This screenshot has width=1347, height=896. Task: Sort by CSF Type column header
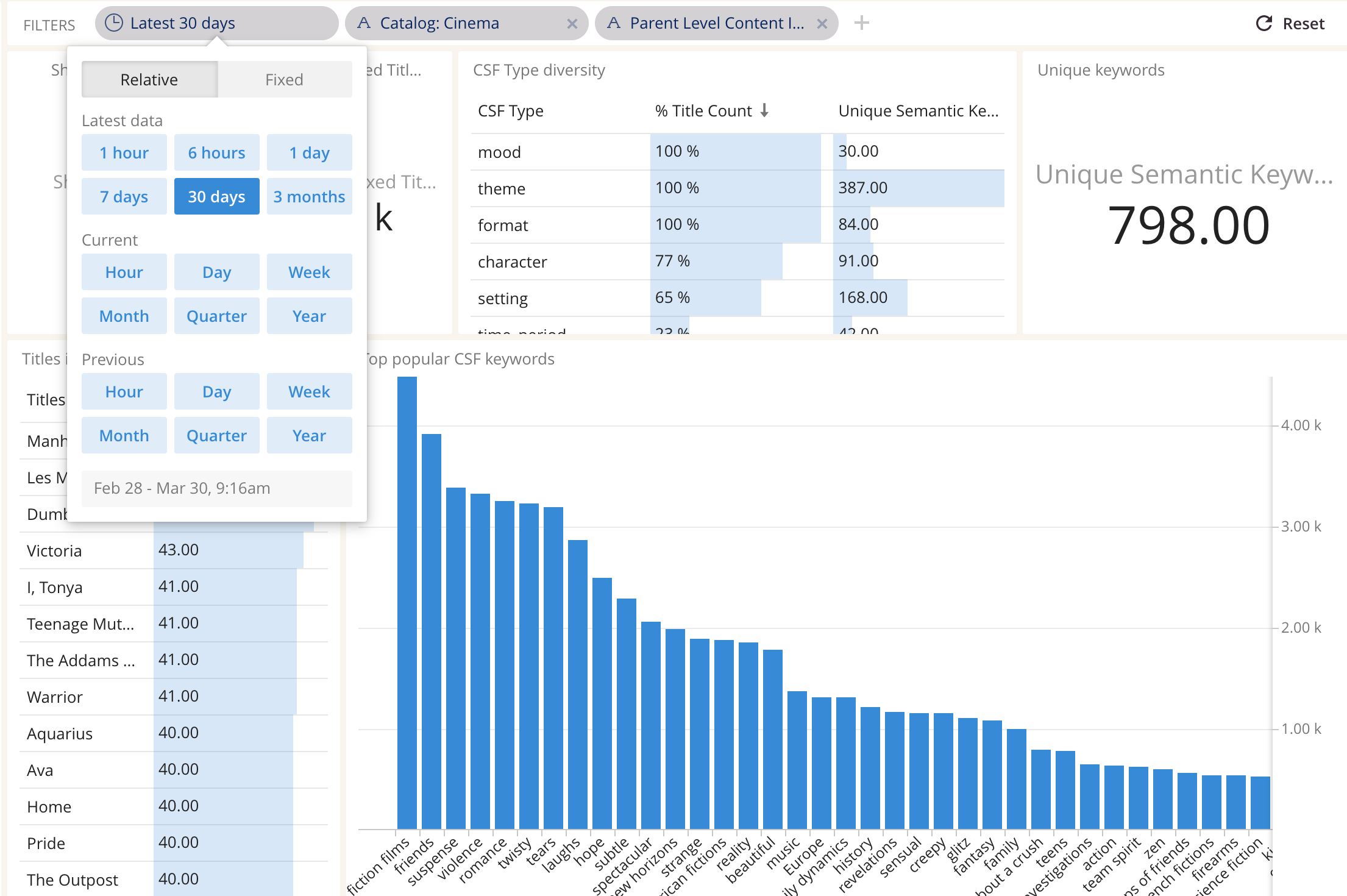pos(511,111)
